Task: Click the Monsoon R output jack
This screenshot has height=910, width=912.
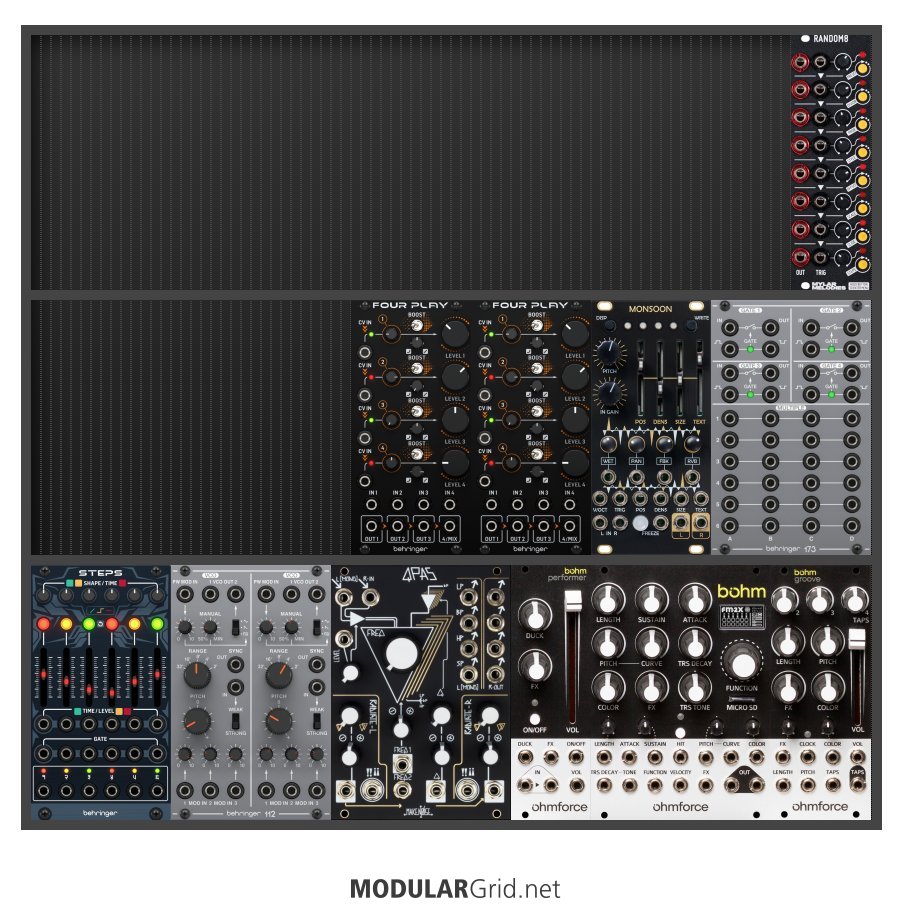Action: pos(701,522)
